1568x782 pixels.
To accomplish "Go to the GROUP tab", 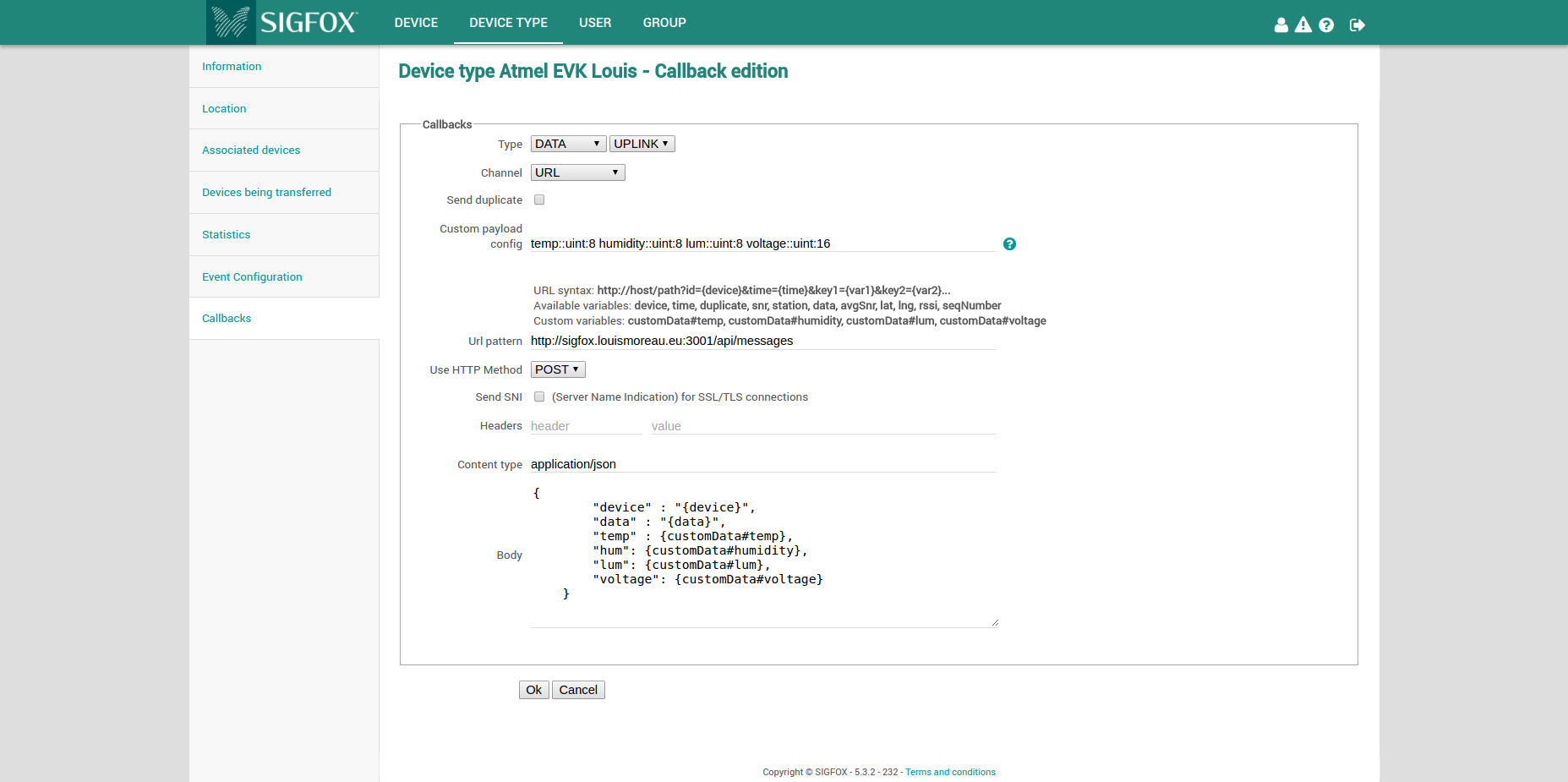I will (664, 23).
